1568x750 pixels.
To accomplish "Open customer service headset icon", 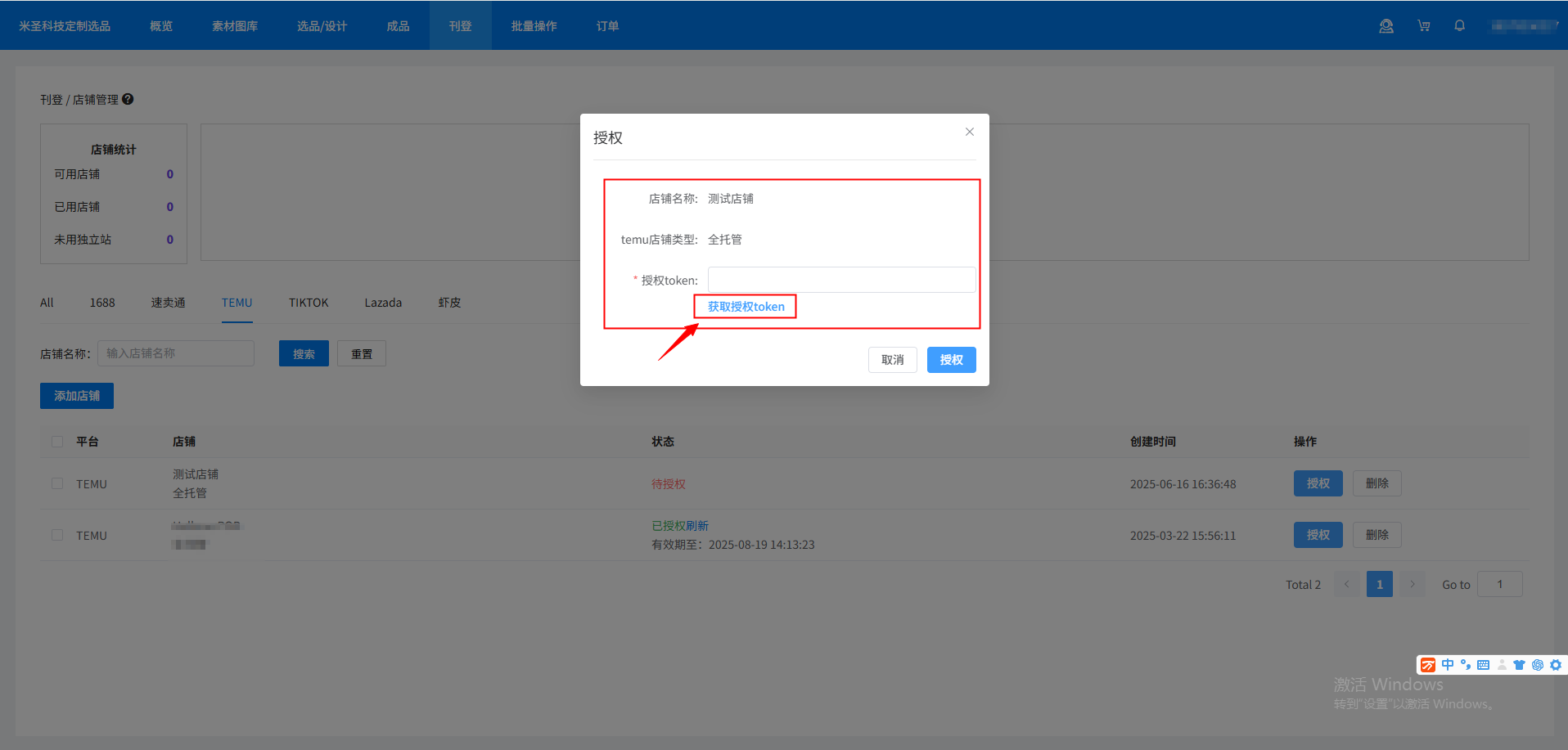I will [x=1386, y=26].
